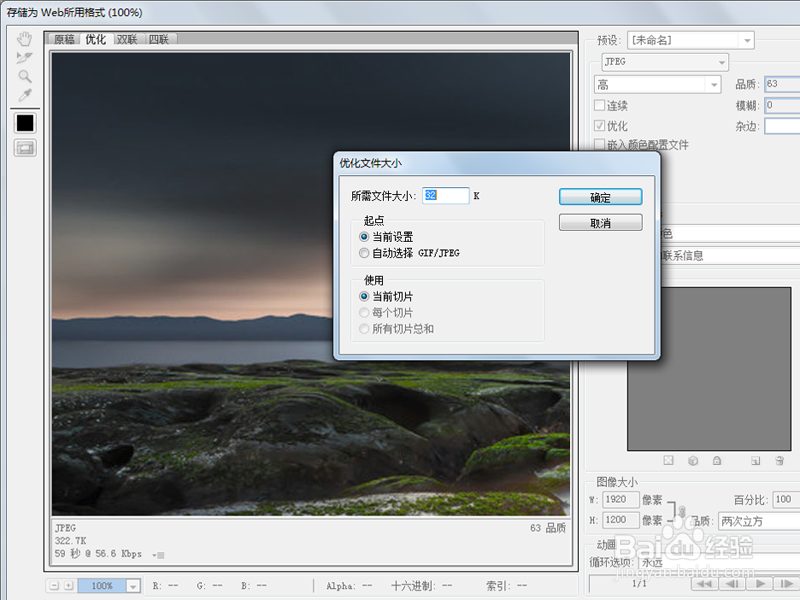Click the black eyedropper color swatch

point(25,123)
